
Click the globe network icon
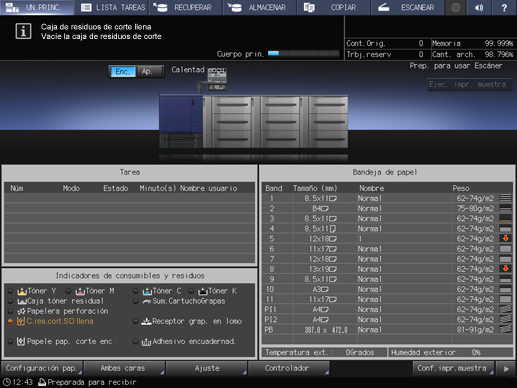tap(455, 7)
